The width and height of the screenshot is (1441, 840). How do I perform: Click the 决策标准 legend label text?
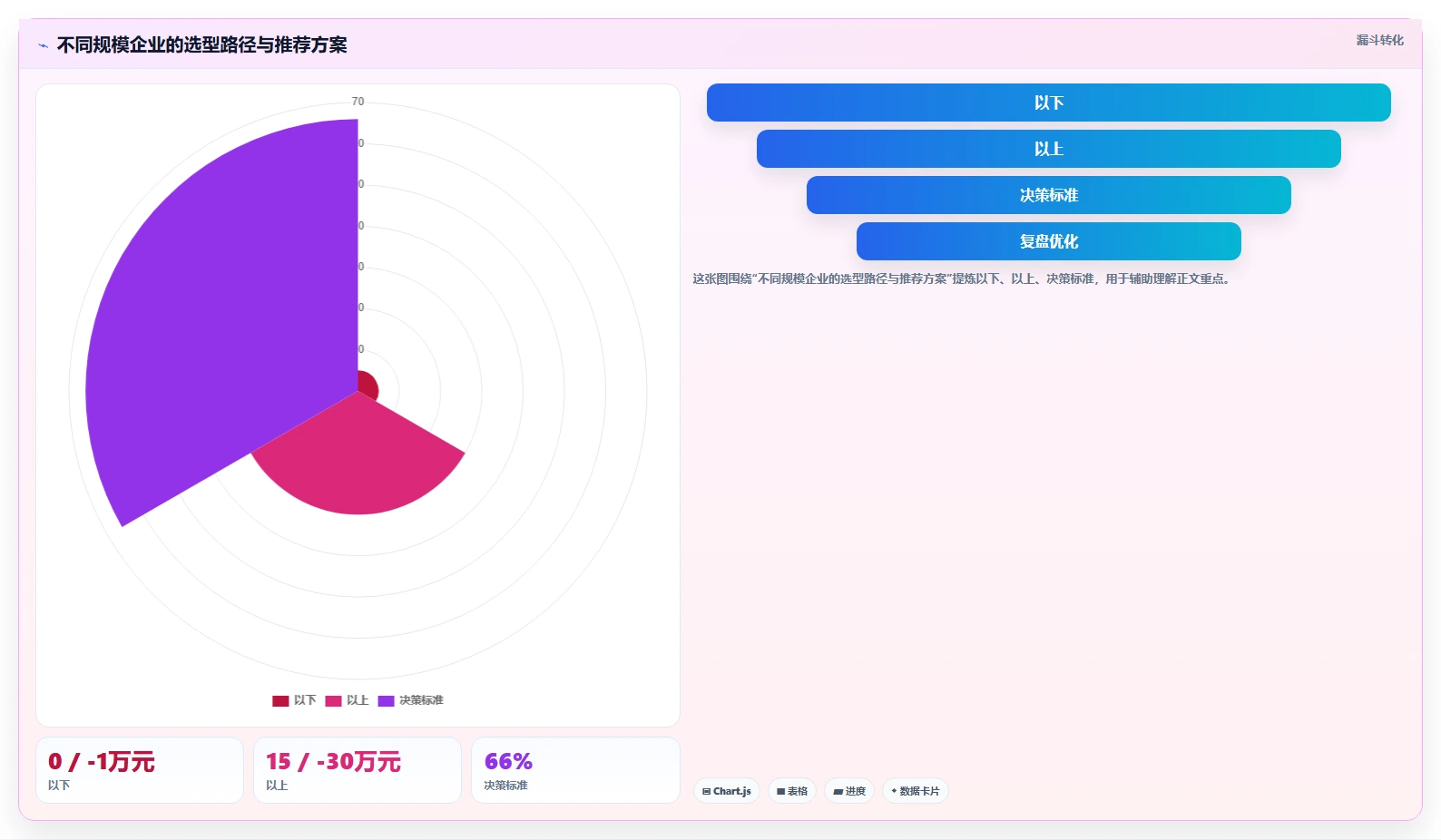[x=421, y=700]
